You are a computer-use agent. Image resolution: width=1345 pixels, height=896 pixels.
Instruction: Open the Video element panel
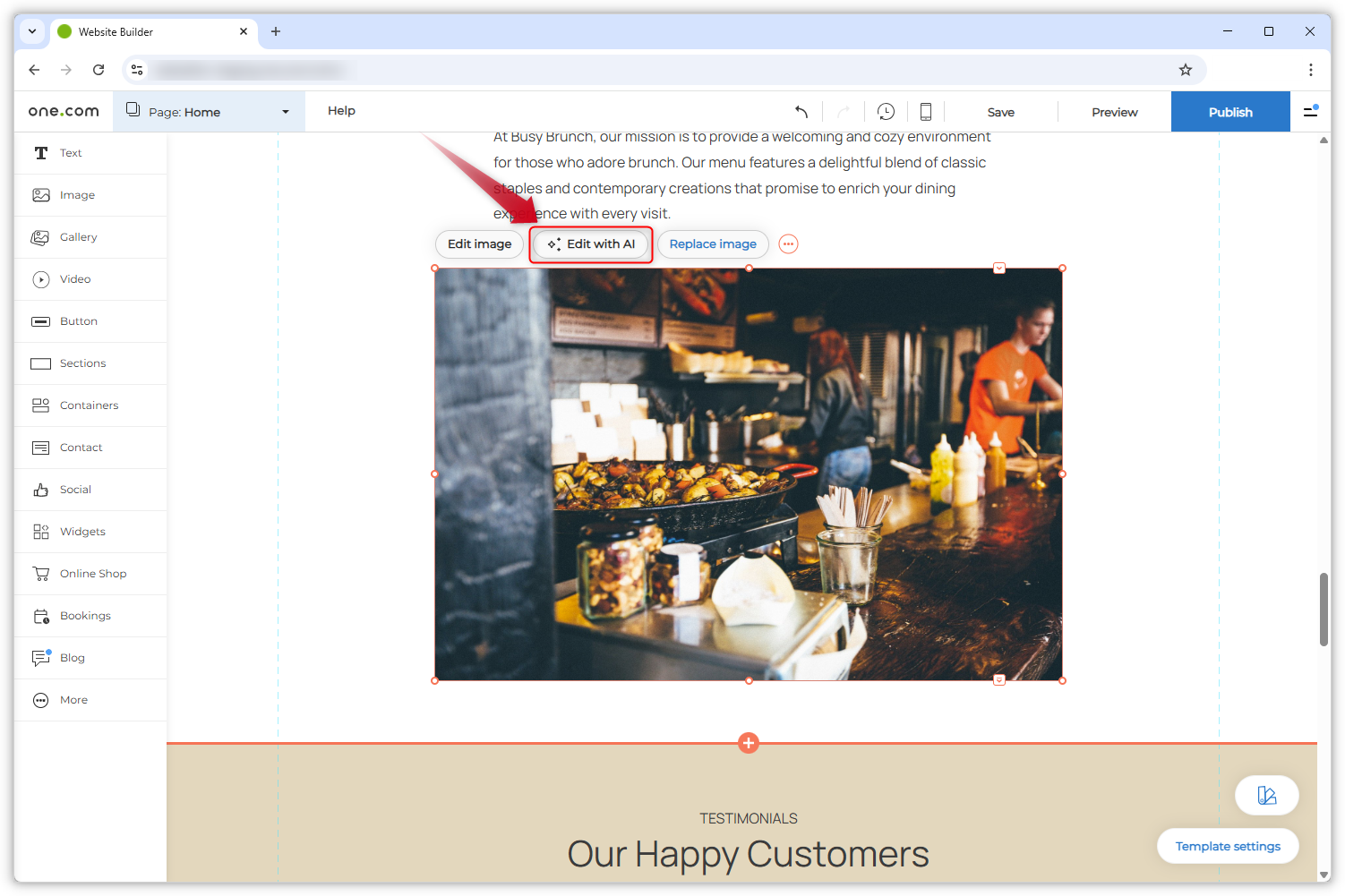74,278
